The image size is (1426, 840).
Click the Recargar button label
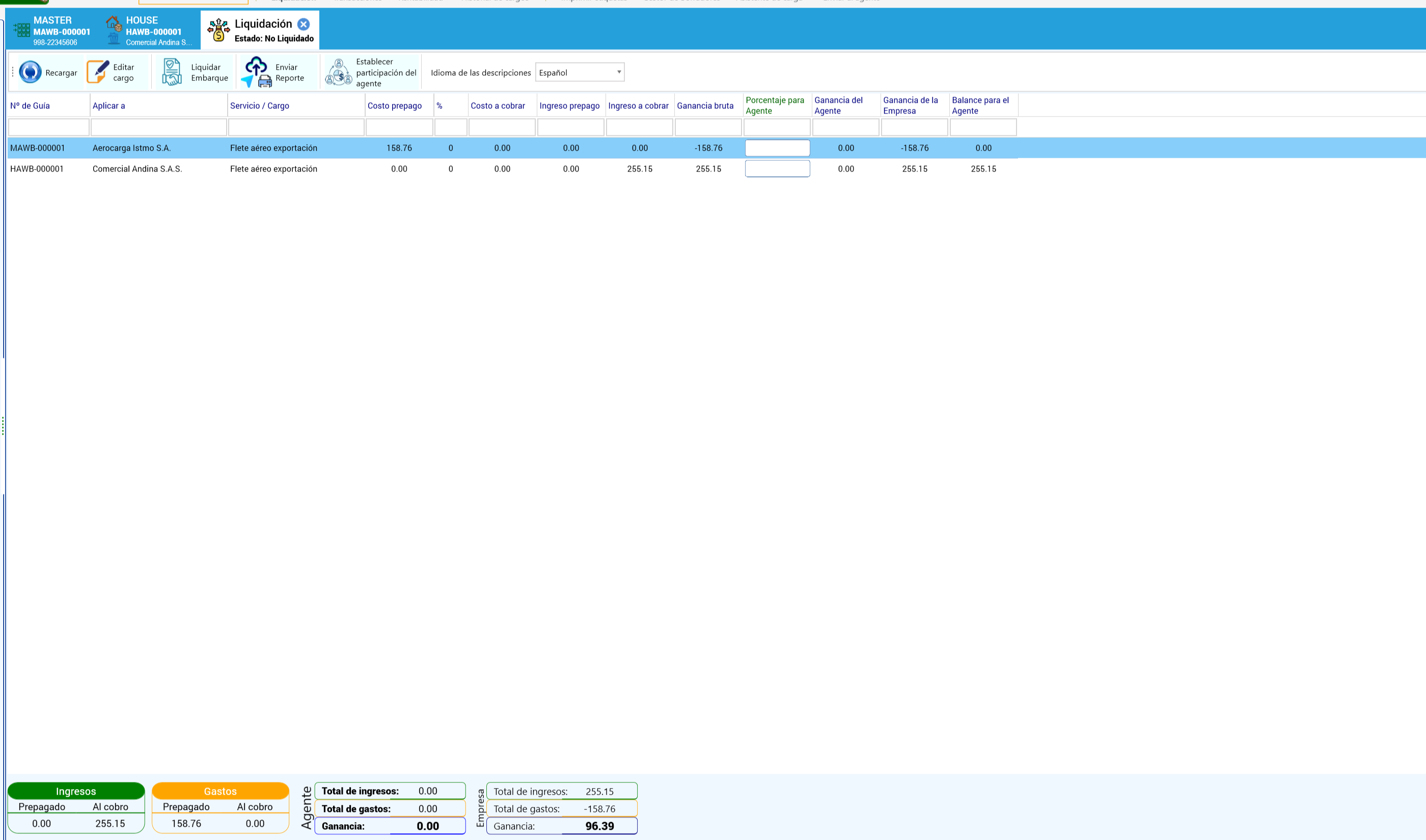click(61, 73)
